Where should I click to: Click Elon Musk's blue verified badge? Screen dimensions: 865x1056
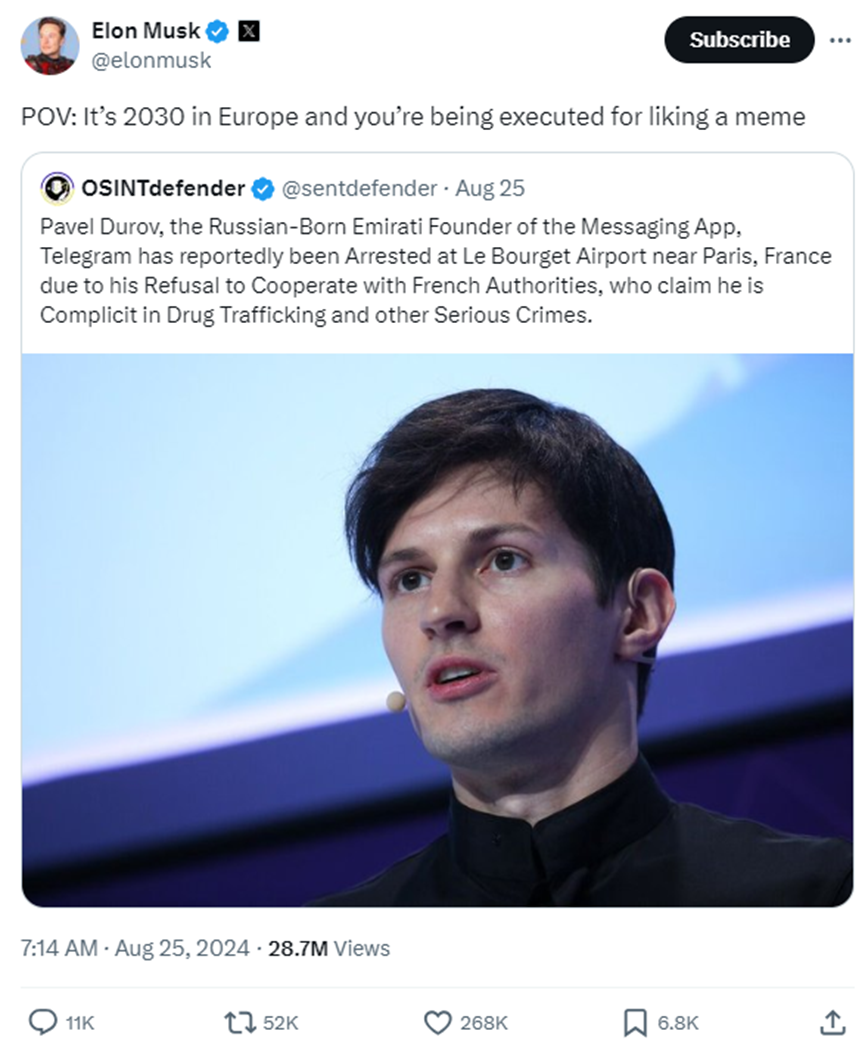[218, 32]
